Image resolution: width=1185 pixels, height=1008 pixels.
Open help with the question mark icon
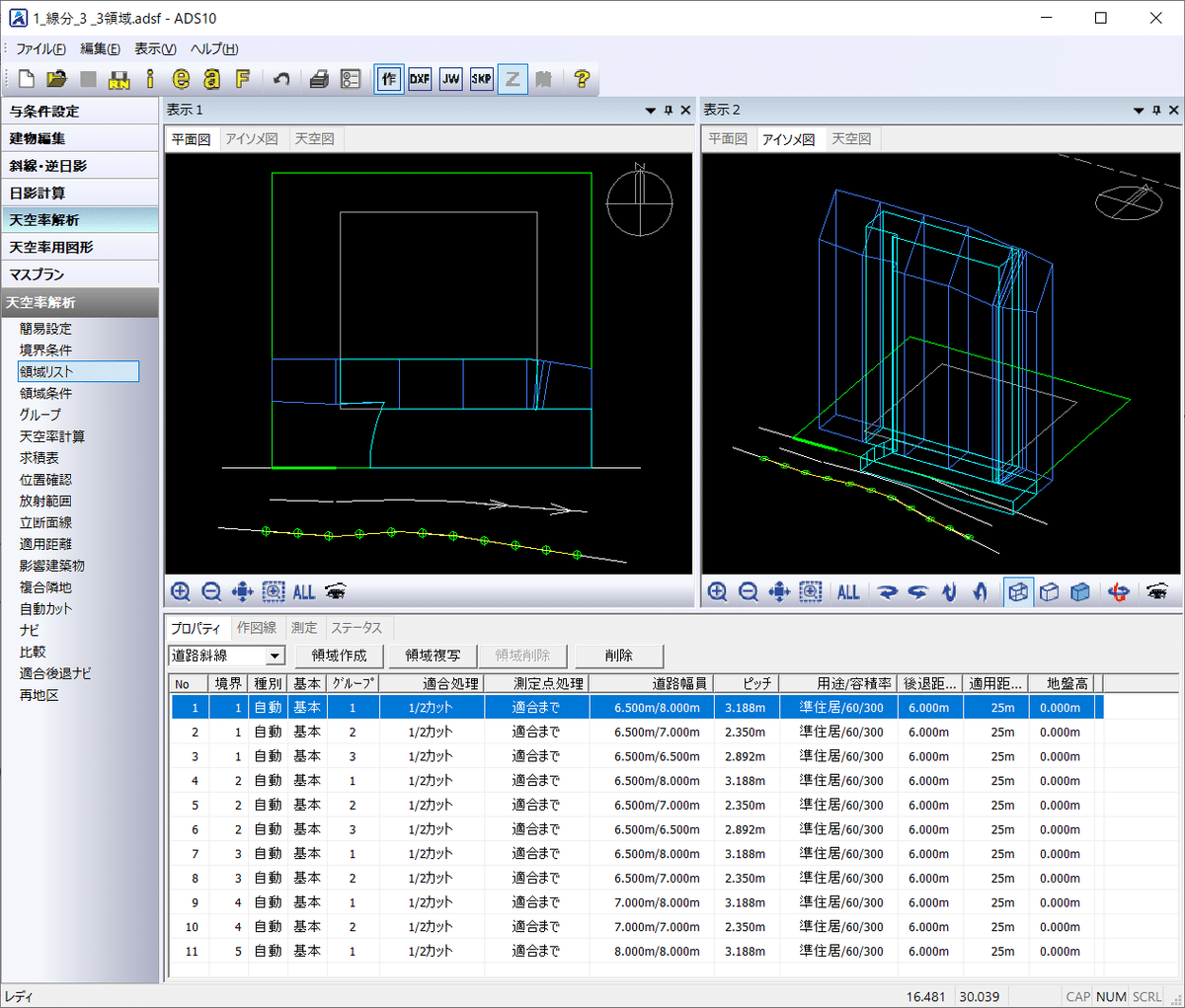[x=582, y=79]
